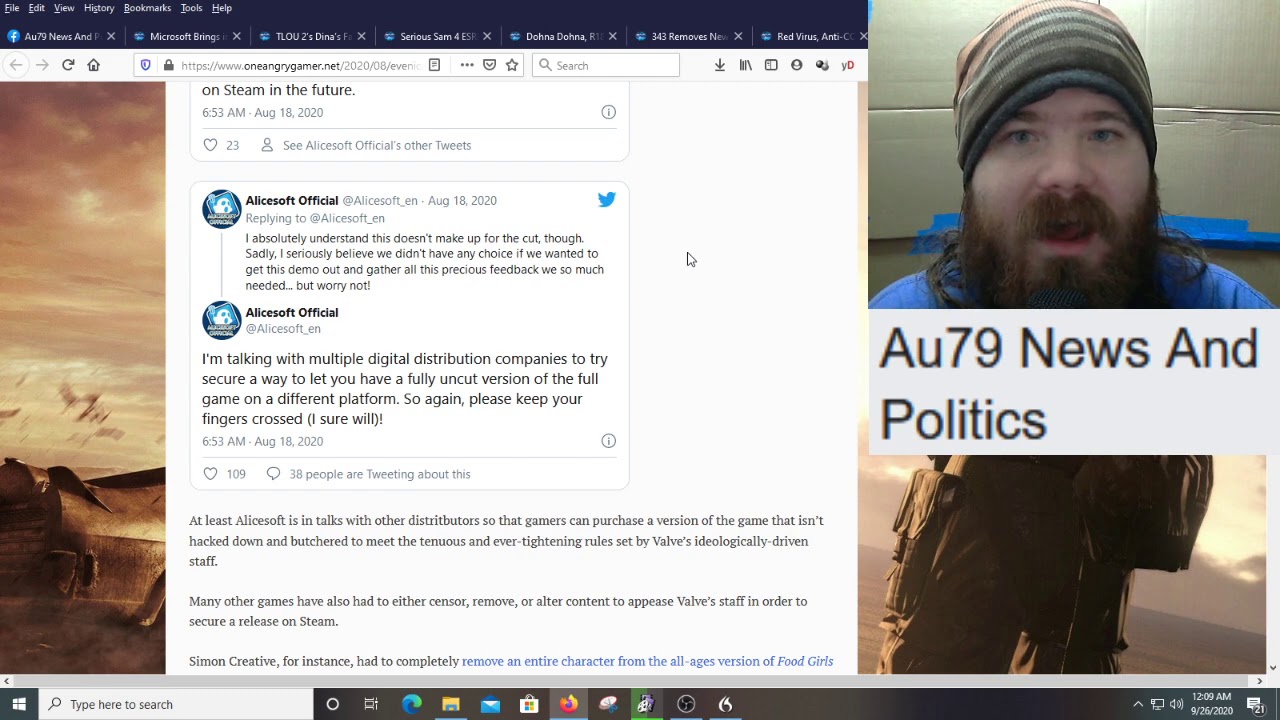Image resolution: width=1280 pixels, height=720 pixels.
Task: Open the Edit menu
Action: pyautogui.click(x=36, y=8)
